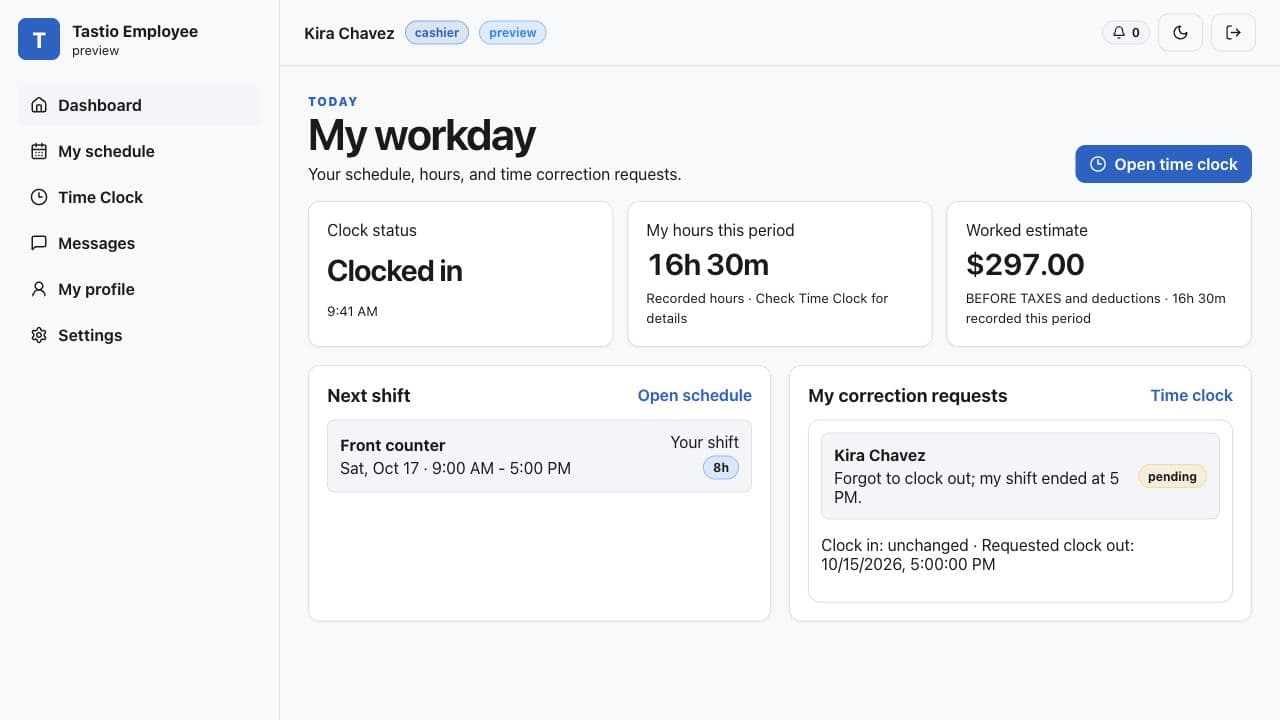
Task: Click the 9:41 AM clock-in time
Action: click(x=352, y=311)
